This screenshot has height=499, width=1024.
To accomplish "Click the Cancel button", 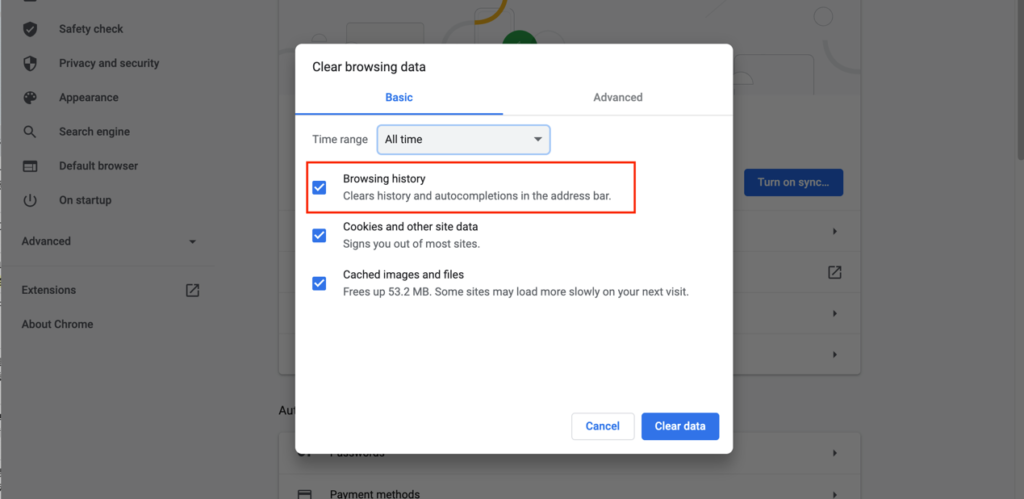I will (602, 426).
